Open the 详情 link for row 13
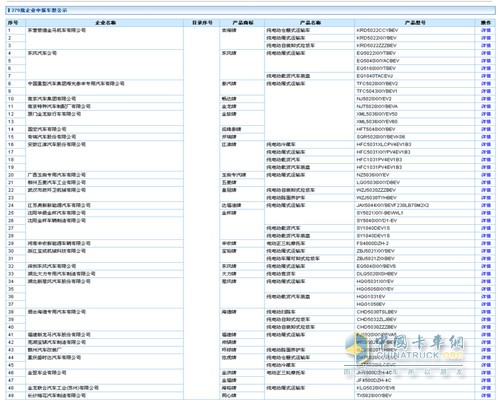Screen dimensions: 500x400 click(486, 122)
